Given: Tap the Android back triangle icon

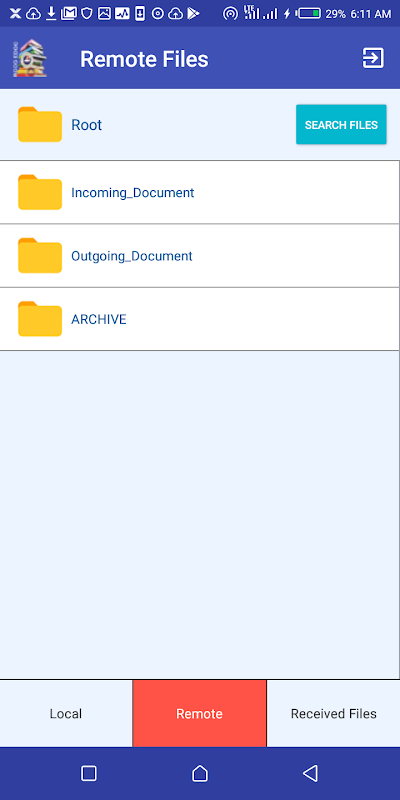Looking at the screenshot, I should point(311,773).
